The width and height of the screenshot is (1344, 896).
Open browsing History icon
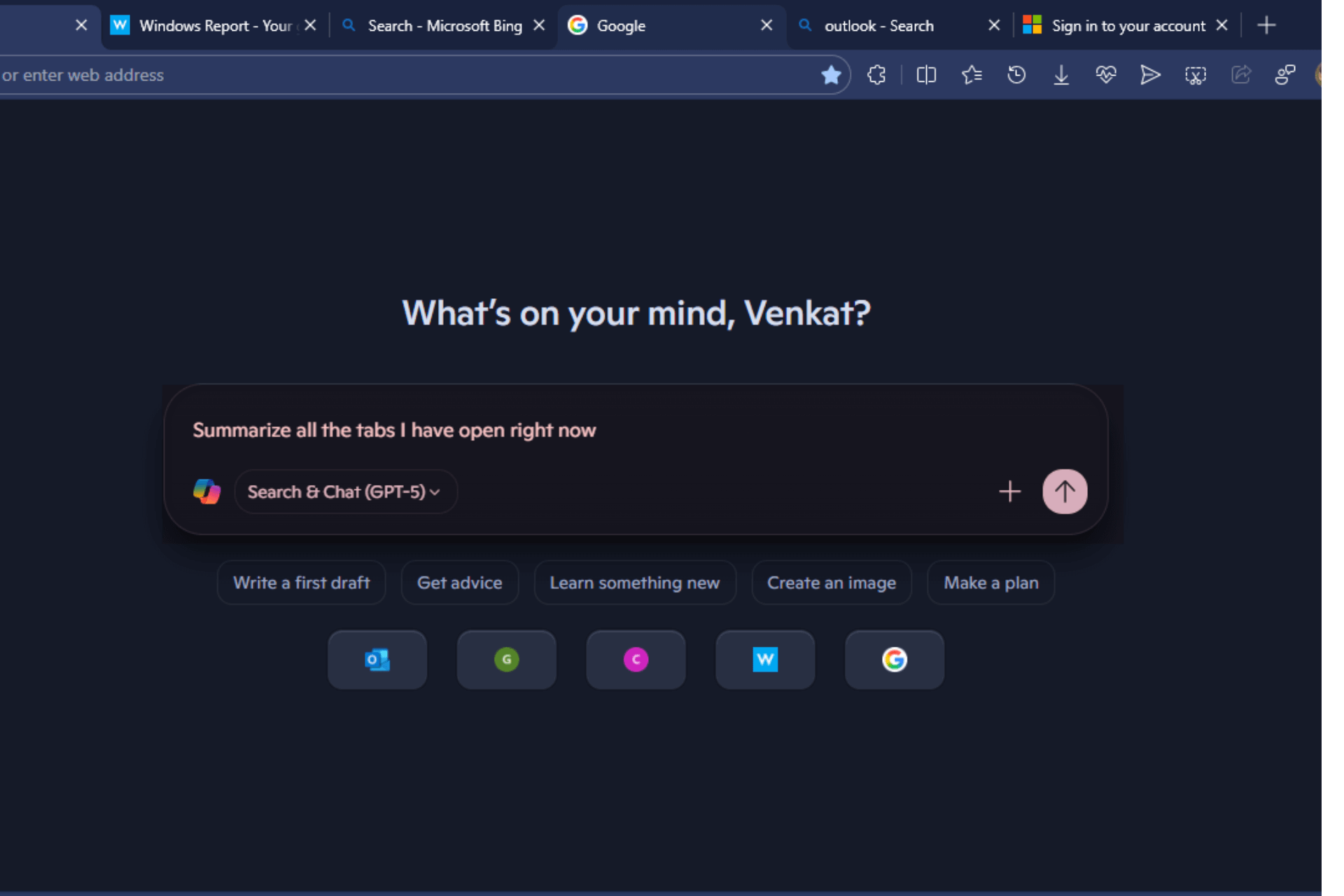click(x=1017, y=75)
